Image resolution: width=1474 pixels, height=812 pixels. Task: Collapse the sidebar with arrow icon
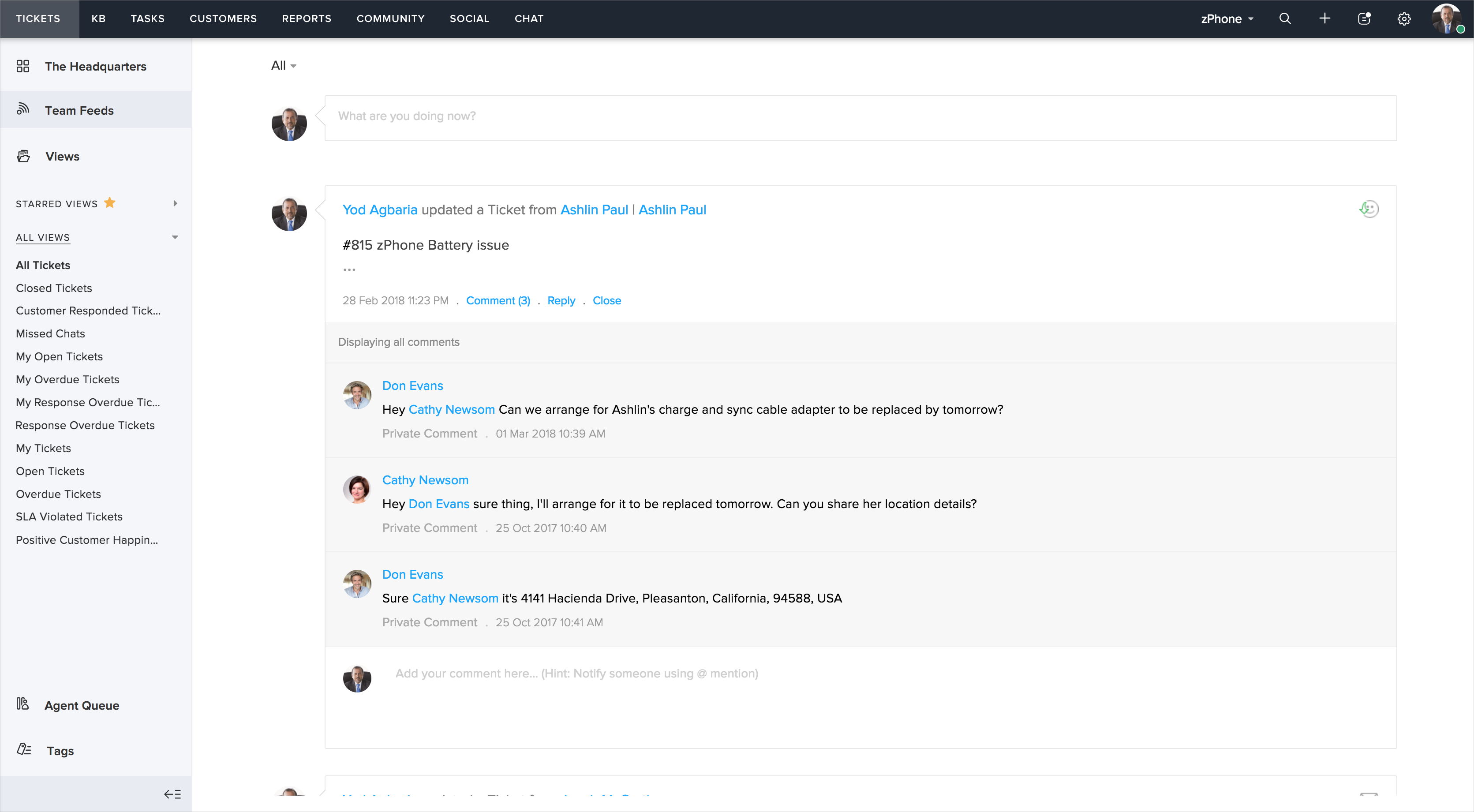172,793
